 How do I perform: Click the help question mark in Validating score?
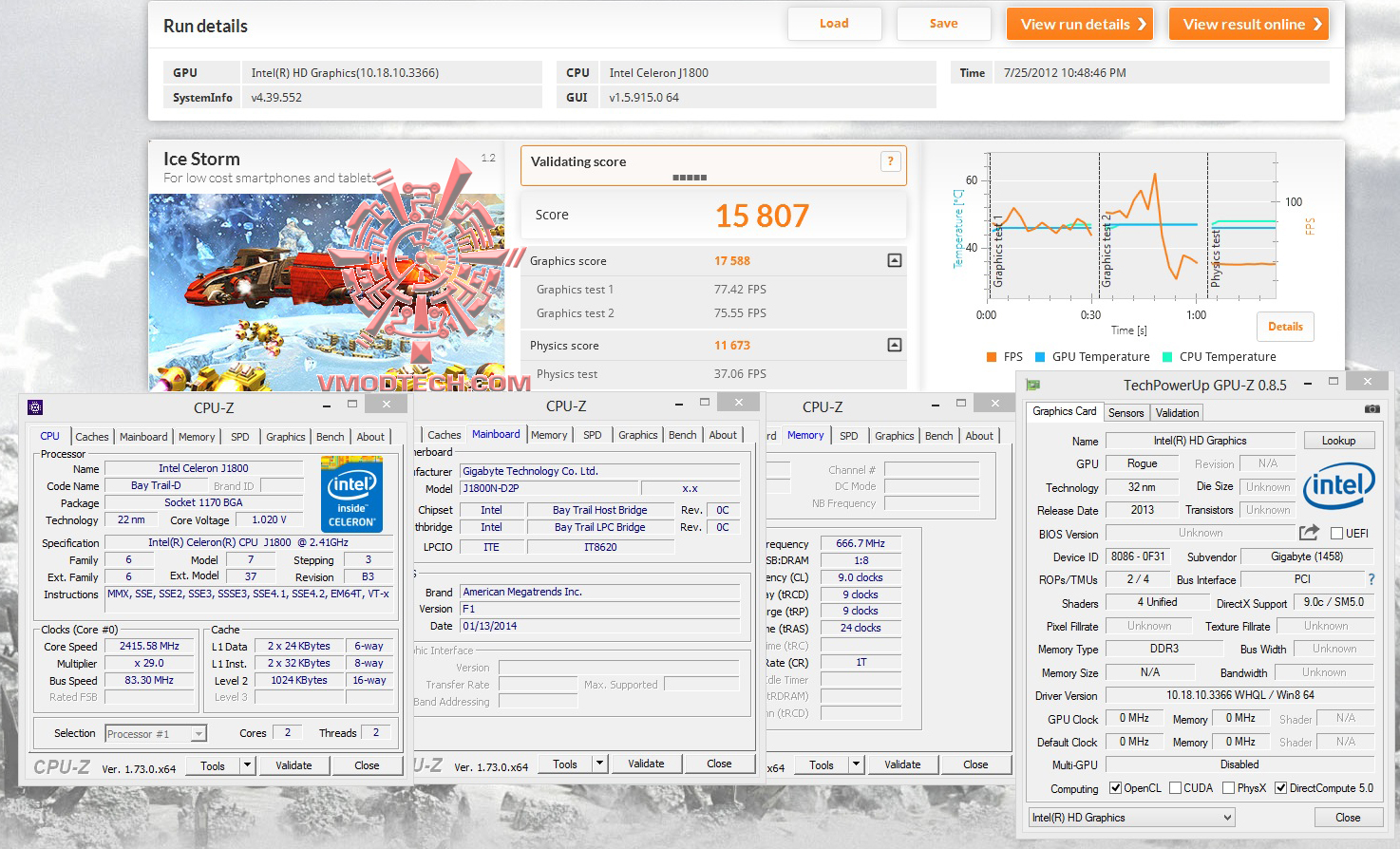(x=890, y=161)
